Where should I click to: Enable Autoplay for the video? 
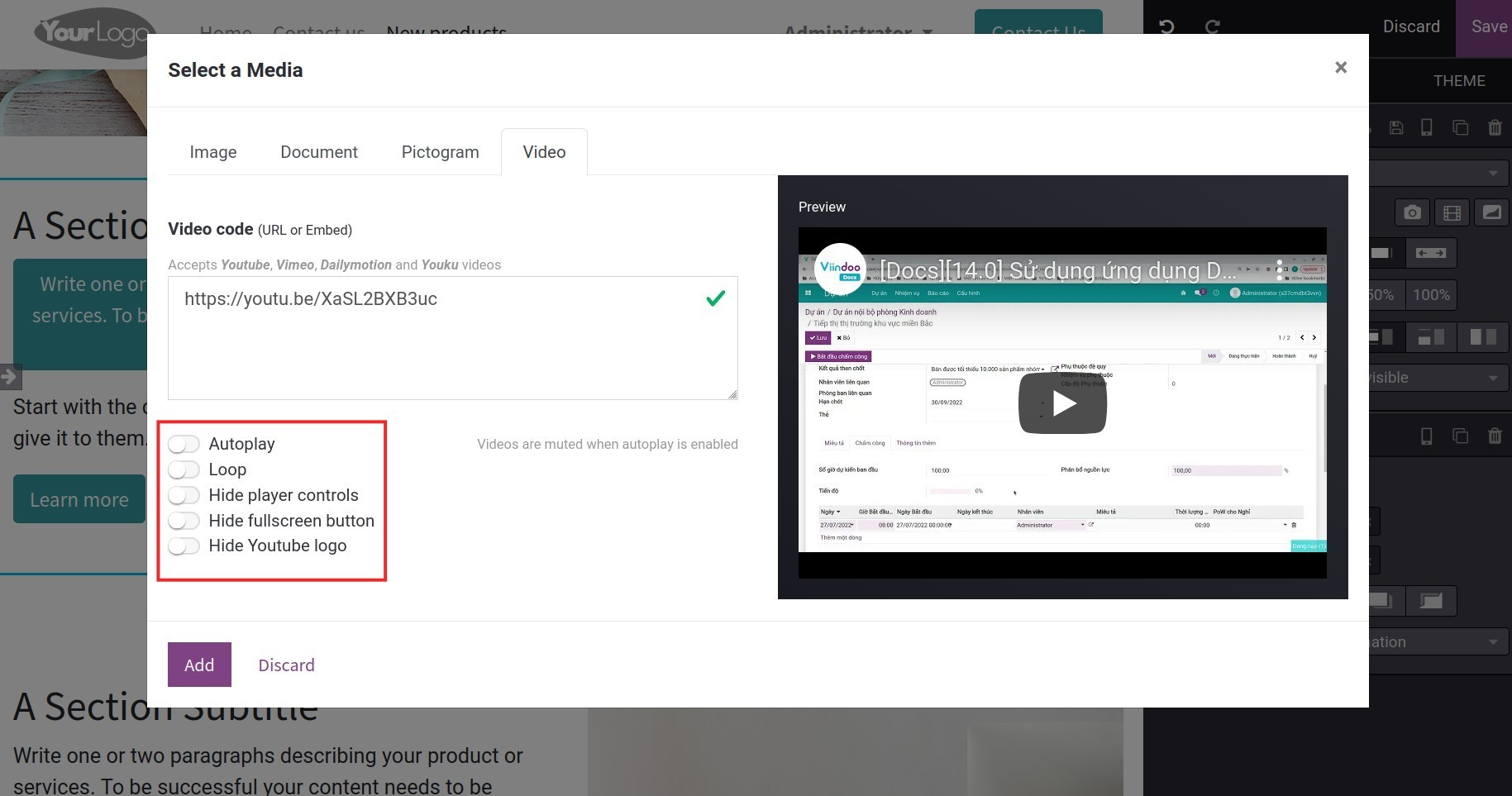point(184,444)
